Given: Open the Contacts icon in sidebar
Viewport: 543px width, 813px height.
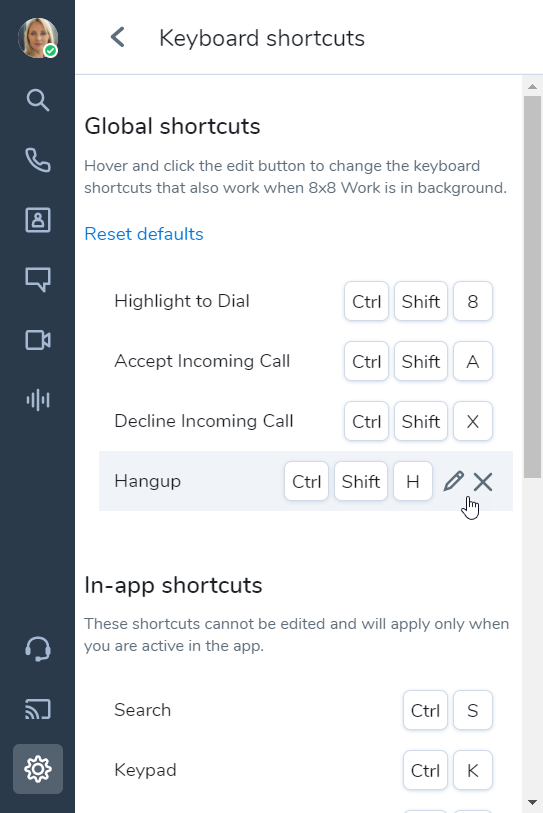Looking at the screenshot, I should click(38, 220).
